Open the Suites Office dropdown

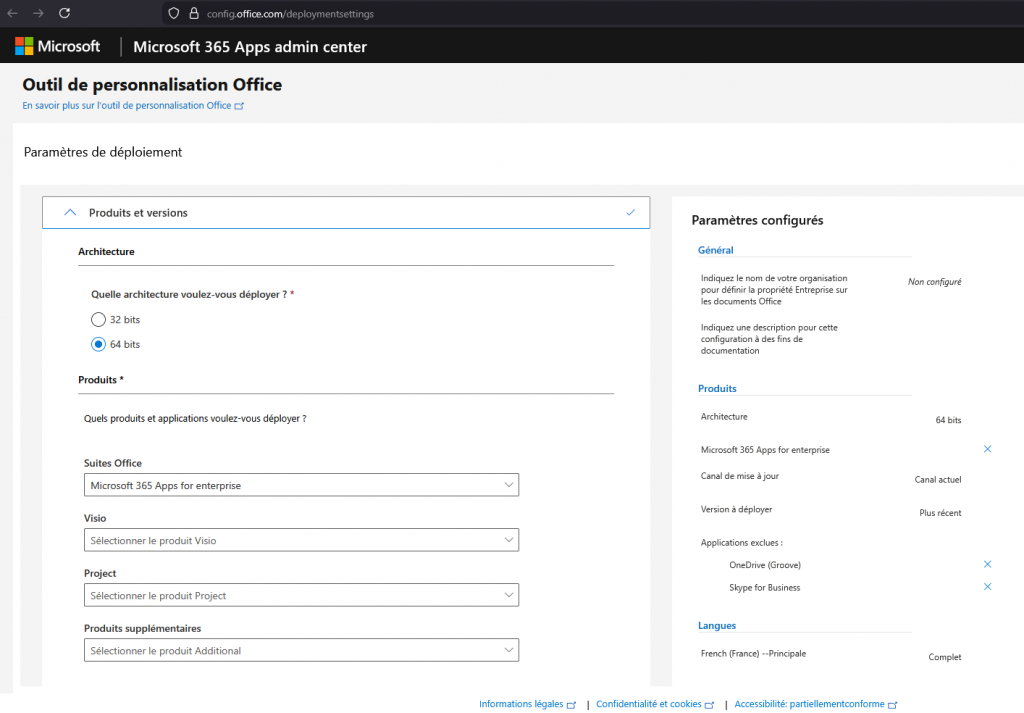(x=301, y=485)
